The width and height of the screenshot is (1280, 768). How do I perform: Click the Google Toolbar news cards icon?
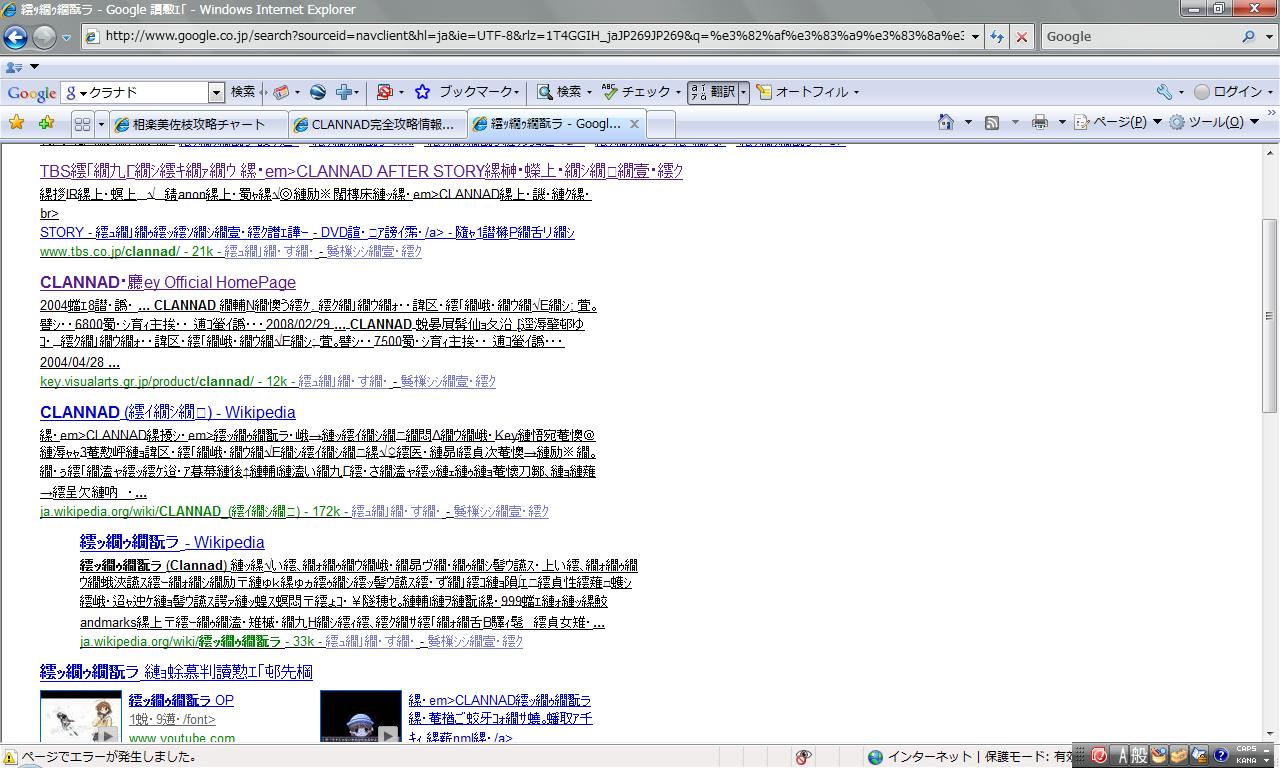[x=281, y=92]
